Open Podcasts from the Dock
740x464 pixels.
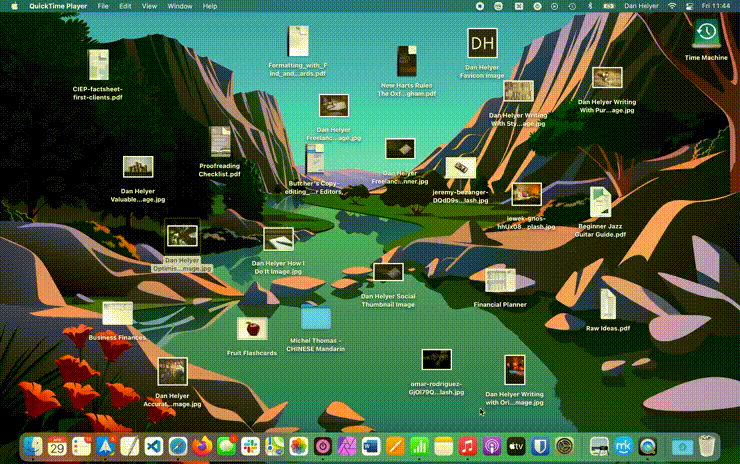click(x=491, y=446)
